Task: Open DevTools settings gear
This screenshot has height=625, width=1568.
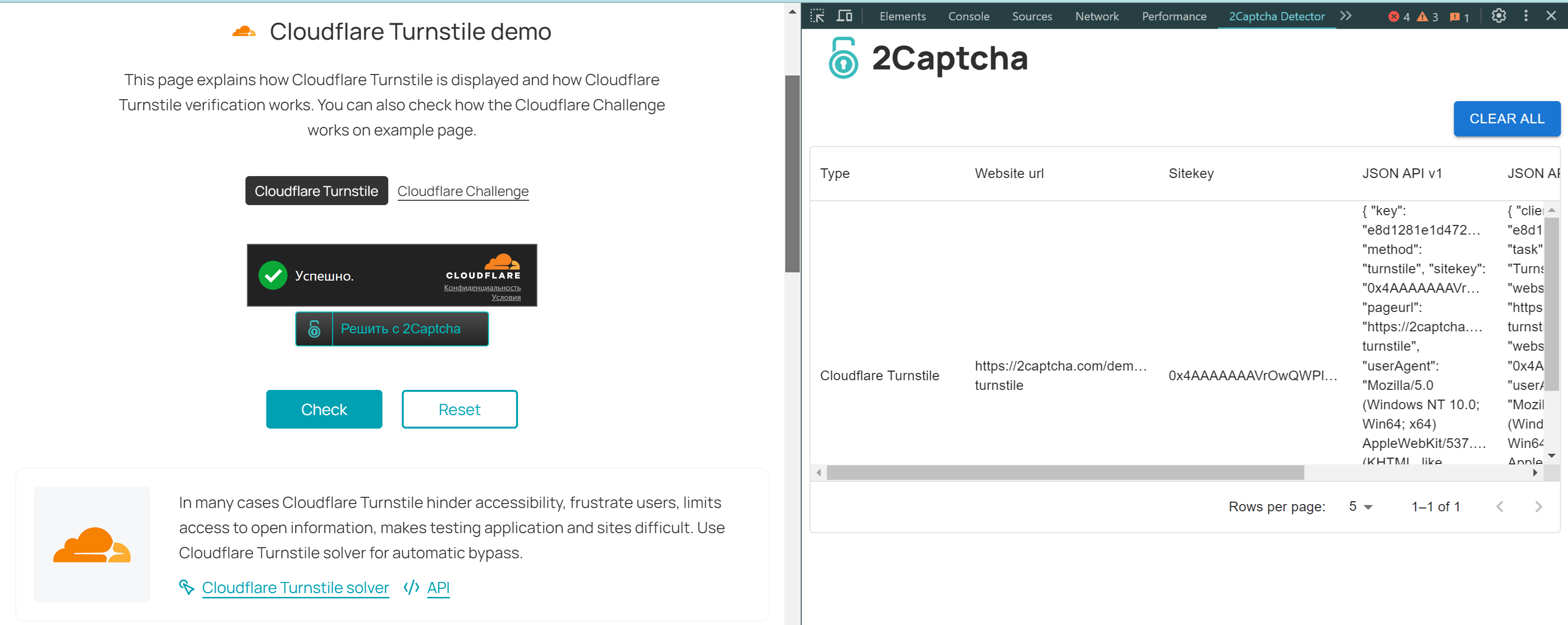Action: point(1499,16)
